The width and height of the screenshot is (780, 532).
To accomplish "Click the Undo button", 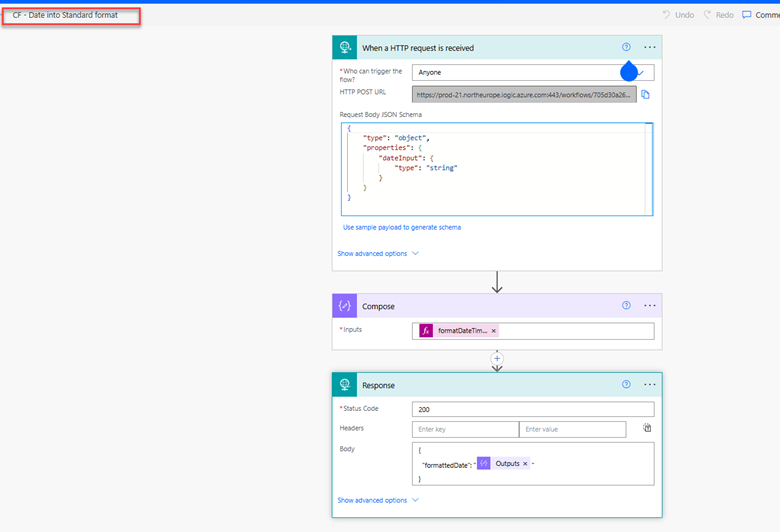I will pos(679,15).
